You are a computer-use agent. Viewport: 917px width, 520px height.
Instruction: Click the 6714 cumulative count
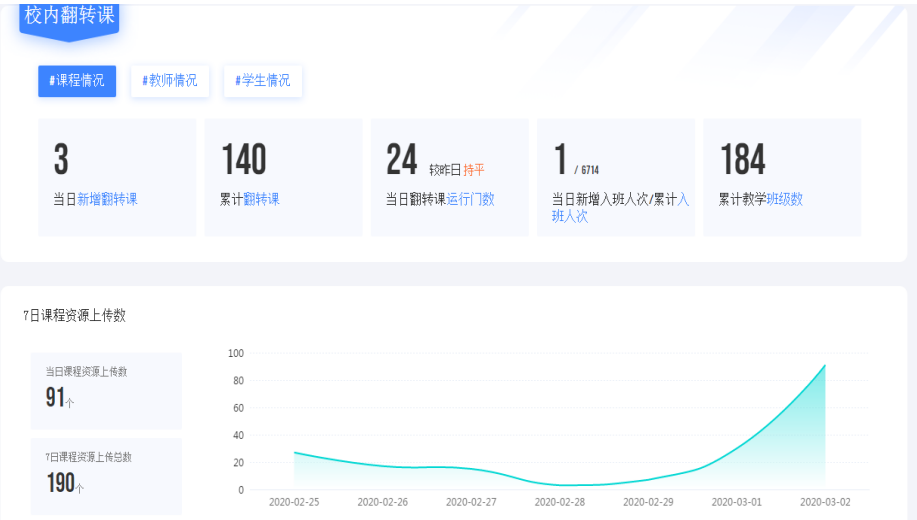[589, 170]
